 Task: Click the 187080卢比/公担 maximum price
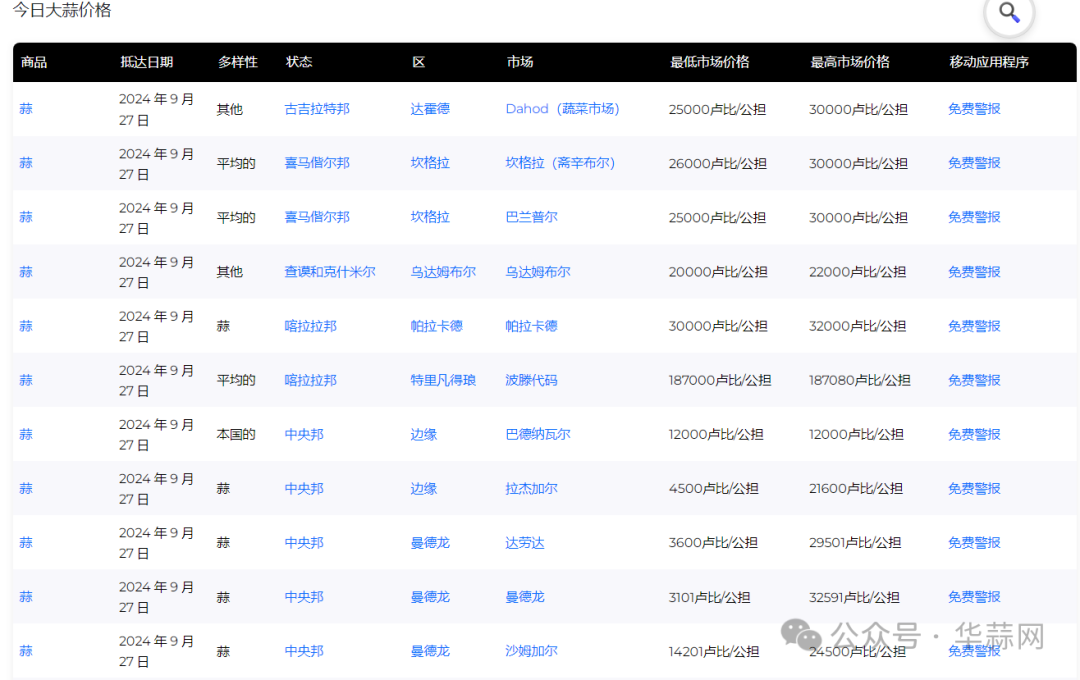pyautogui.click(x=860, y=380)
